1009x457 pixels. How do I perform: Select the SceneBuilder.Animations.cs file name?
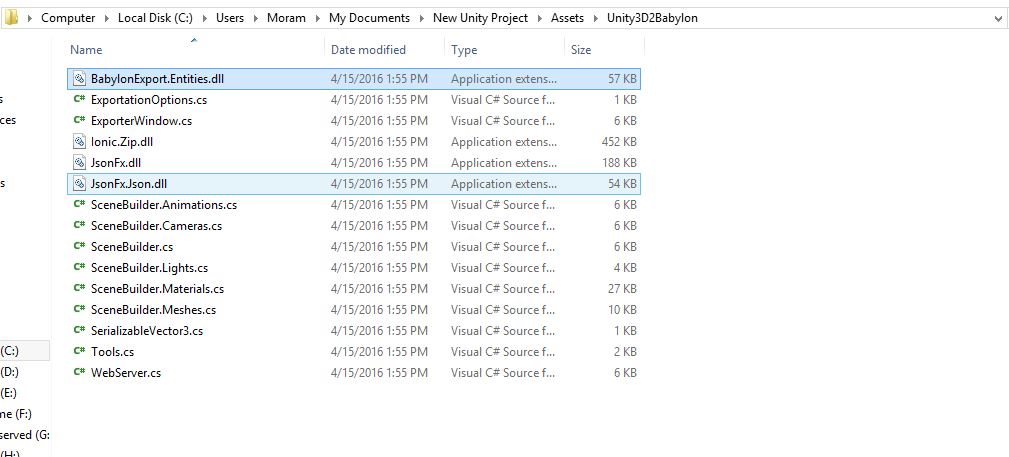click(x=164, y=205)
